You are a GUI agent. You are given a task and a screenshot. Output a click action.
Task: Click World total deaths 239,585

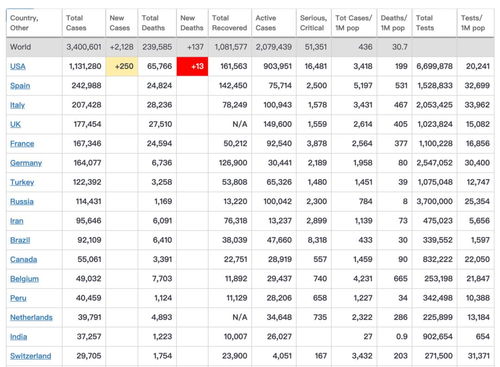pos(157,47)
